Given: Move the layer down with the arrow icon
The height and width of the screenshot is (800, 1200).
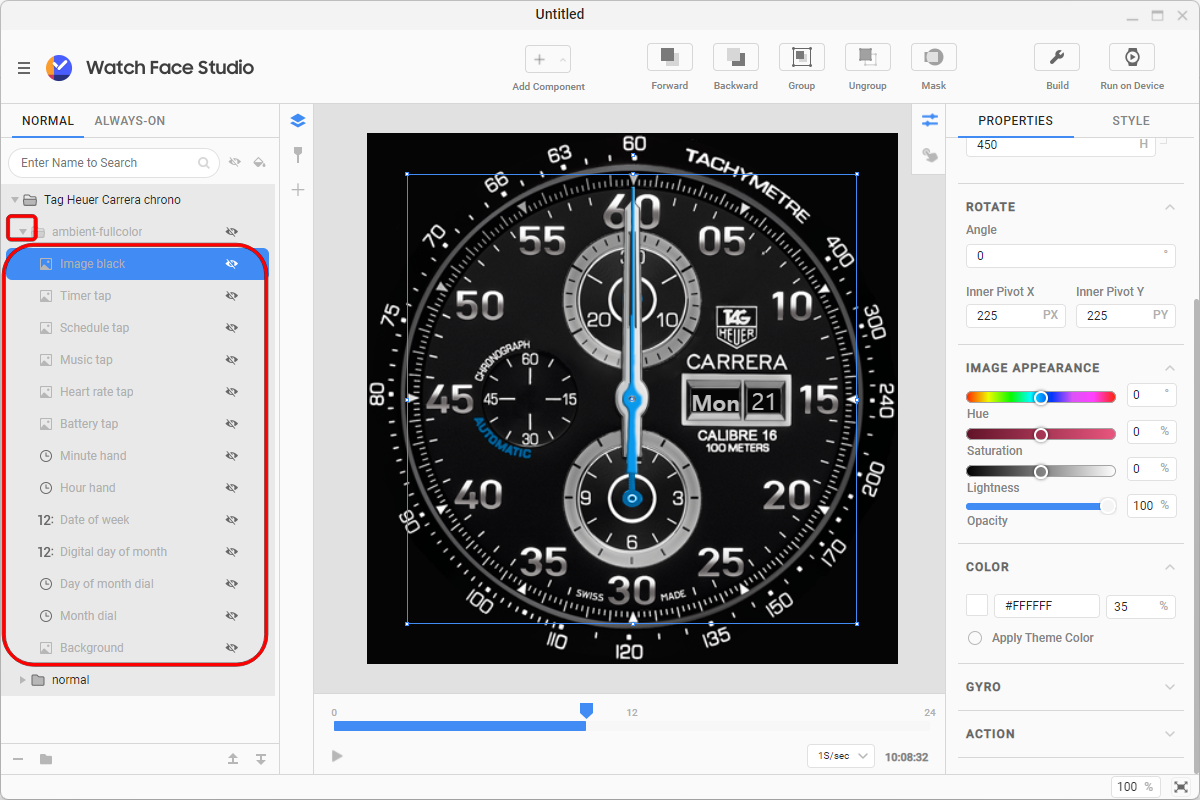Looking at the screenshot, I should click(261, 759).
